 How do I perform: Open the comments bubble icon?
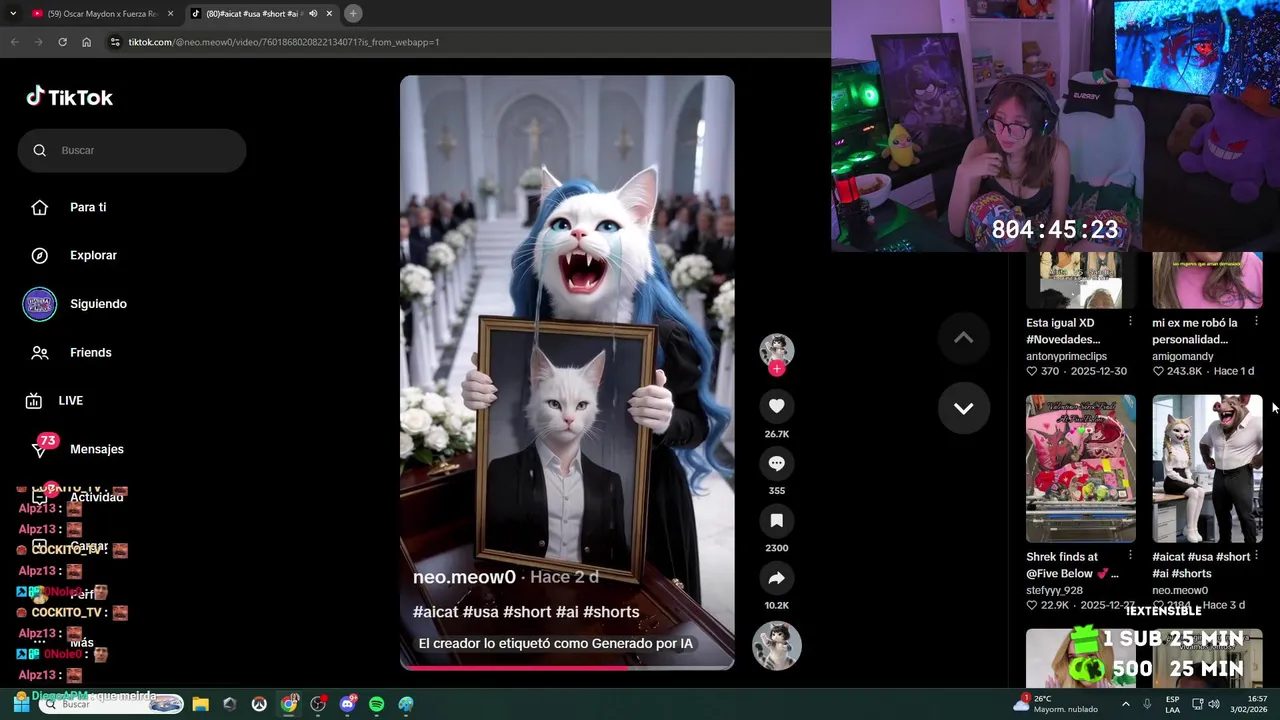[x=776, y=463]
